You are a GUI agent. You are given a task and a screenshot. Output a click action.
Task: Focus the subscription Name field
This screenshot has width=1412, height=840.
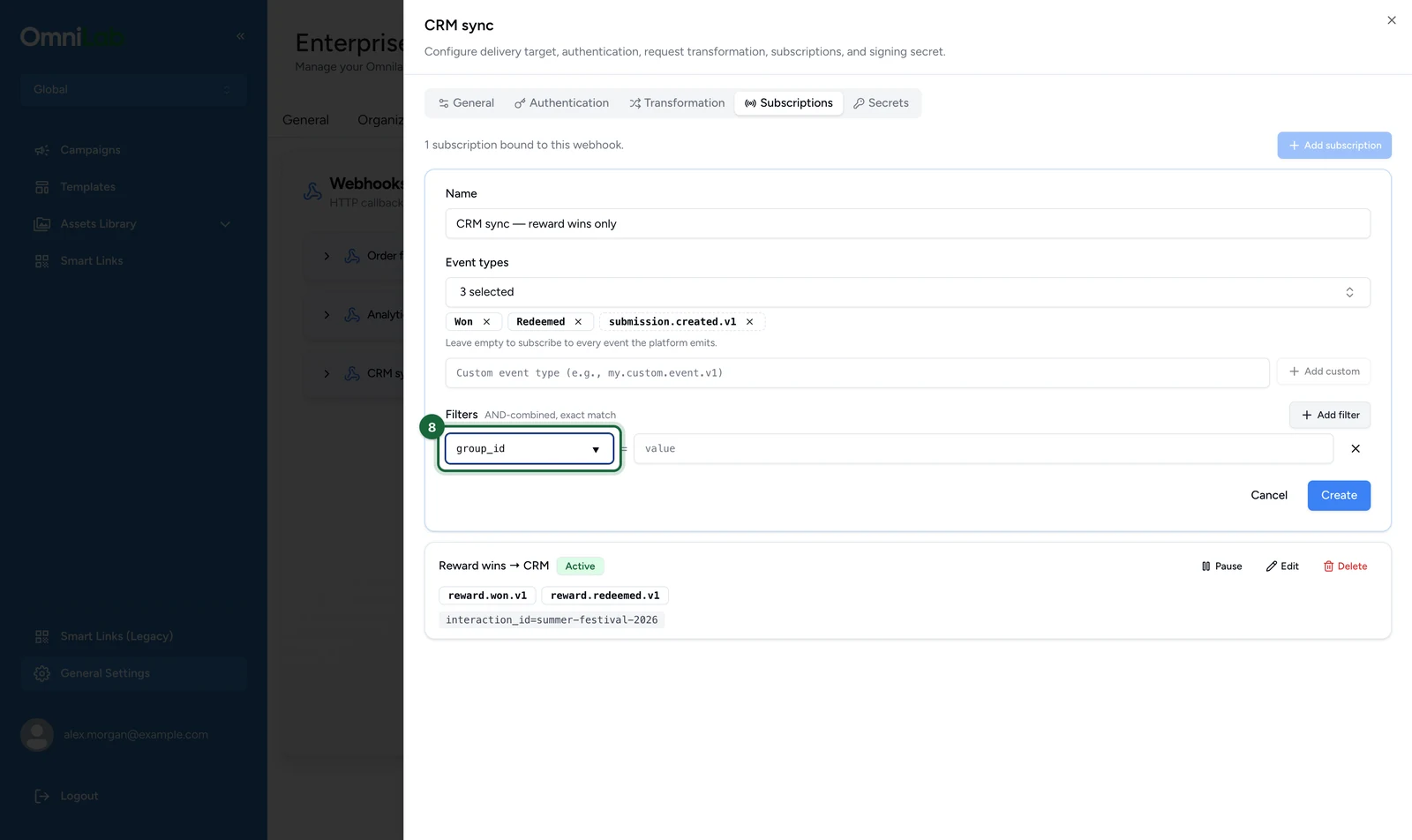point(907,224)
